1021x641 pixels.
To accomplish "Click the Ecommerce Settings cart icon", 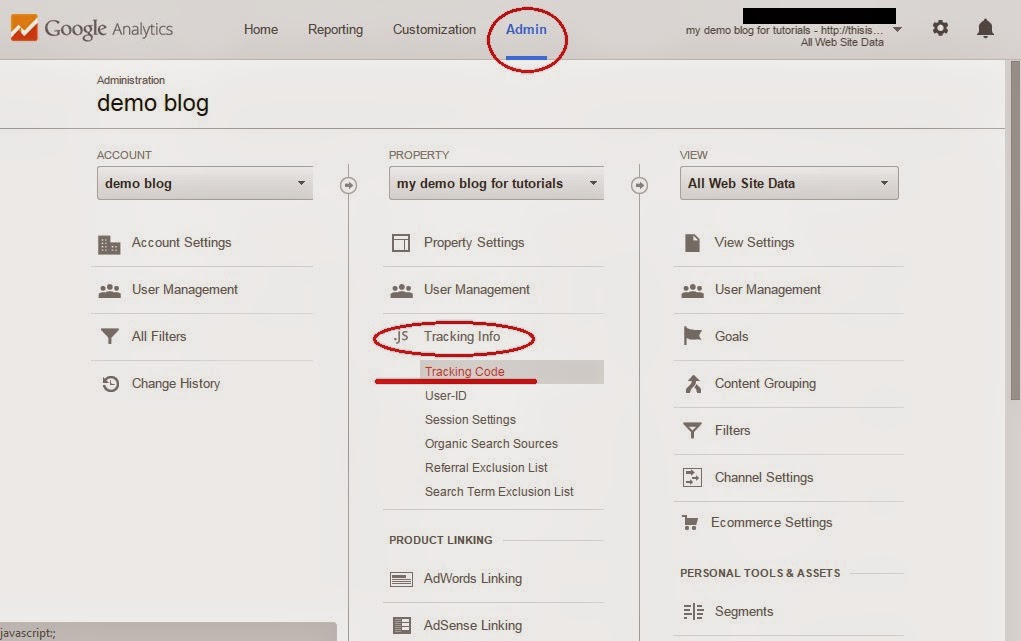I will click(x=690, y=522).
